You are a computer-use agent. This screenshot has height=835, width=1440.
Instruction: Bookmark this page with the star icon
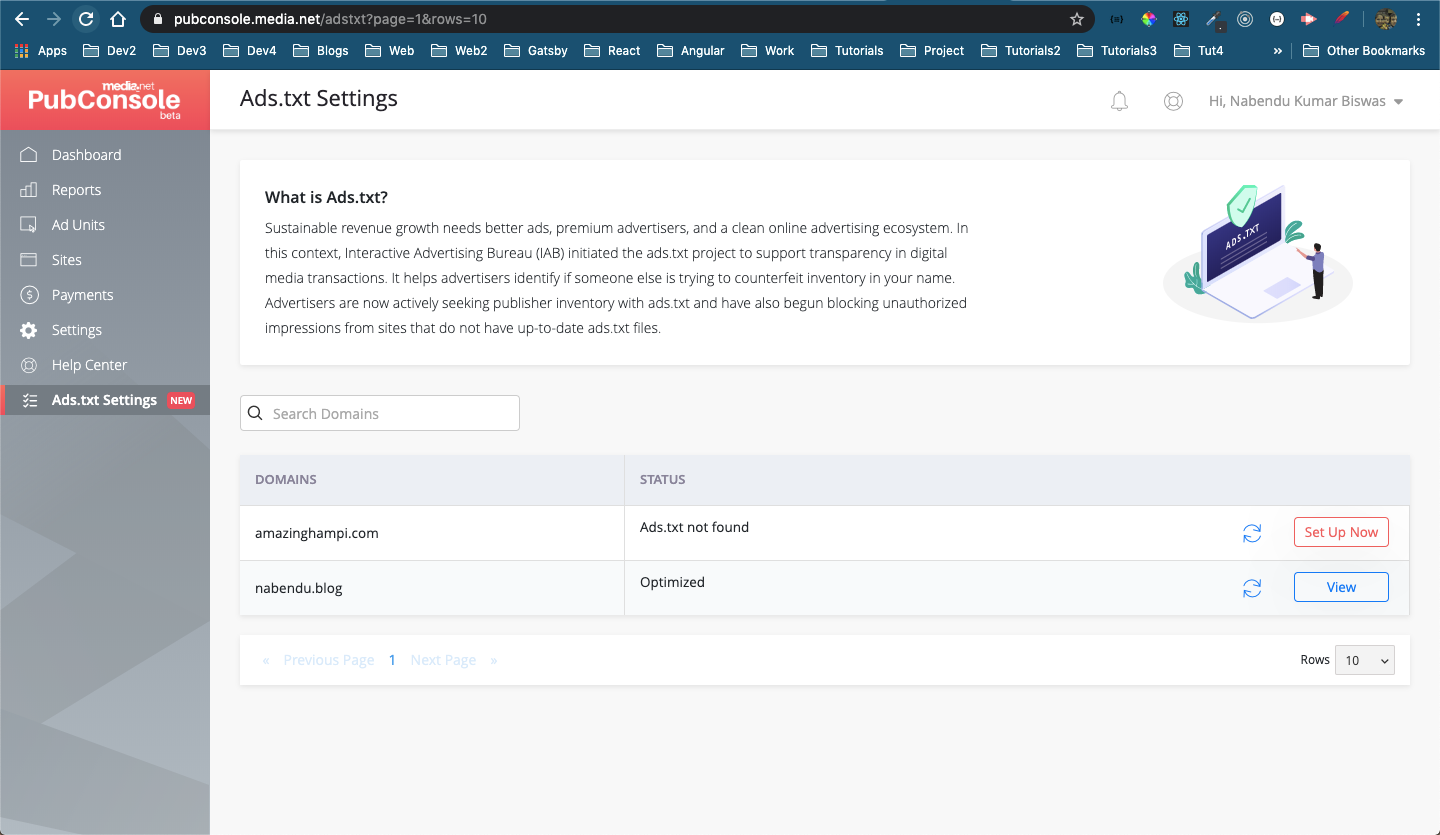click(1076, 19)
